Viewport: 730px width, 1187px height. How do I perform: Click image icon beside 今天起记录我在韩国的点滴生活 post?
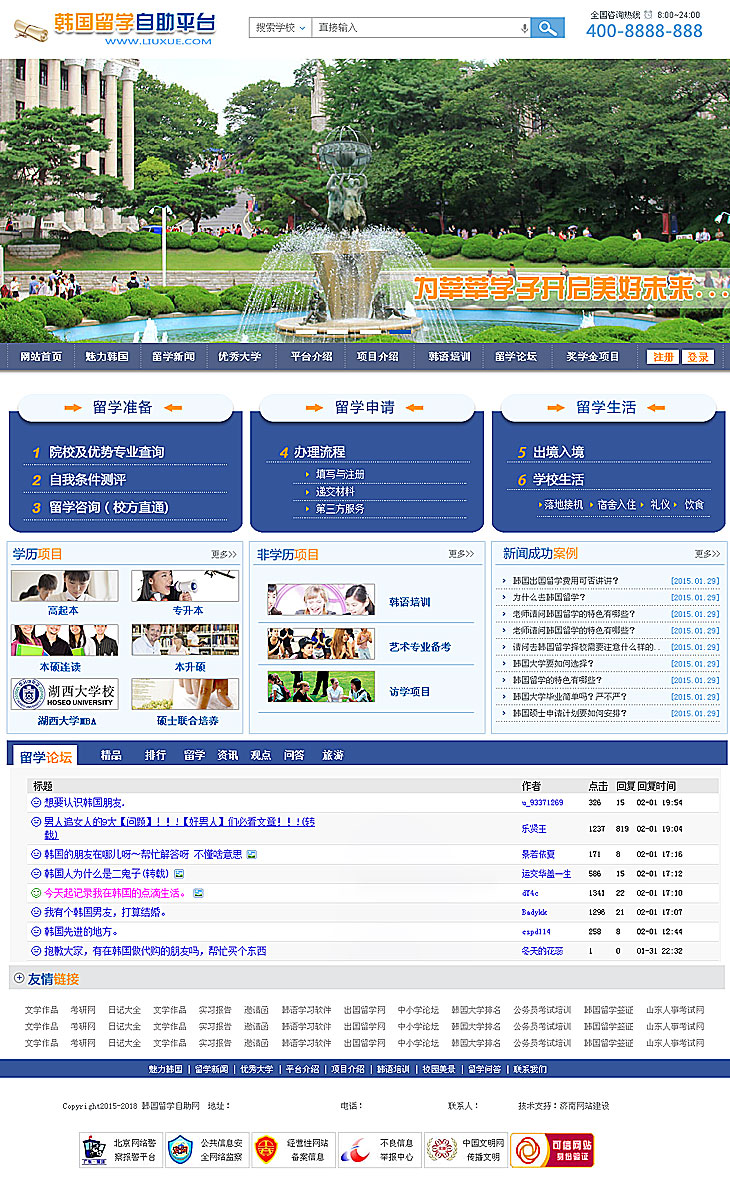tap(199, 893)
